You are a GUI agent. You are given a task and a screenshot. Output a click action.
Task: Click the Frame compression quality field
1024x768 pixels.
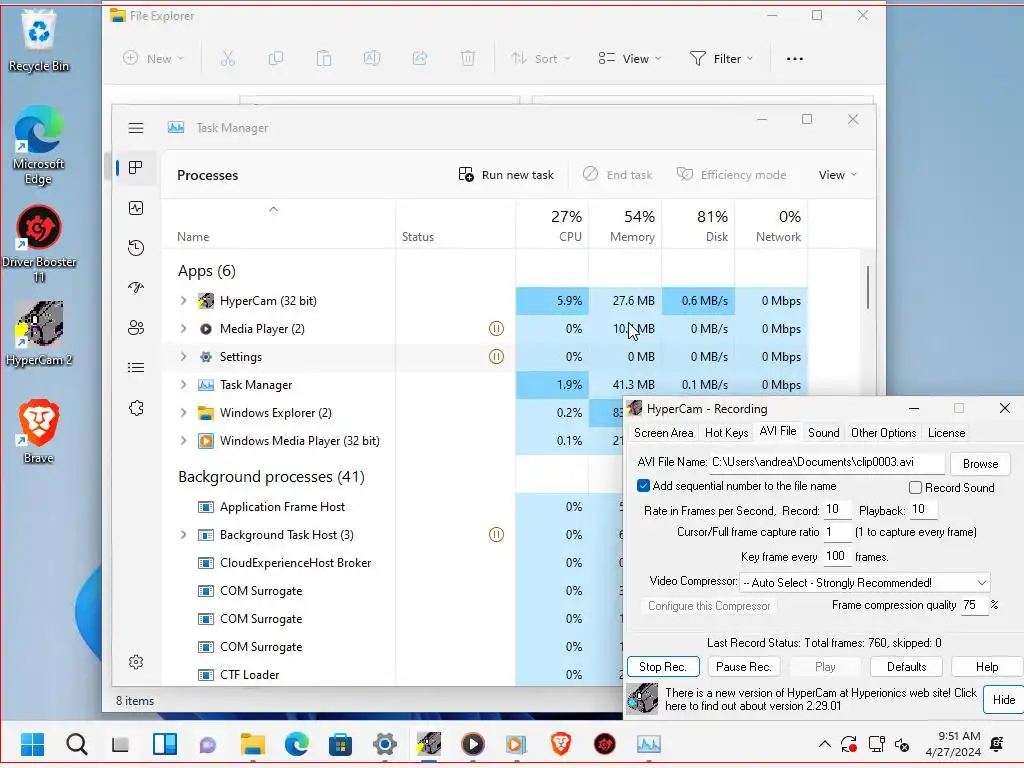pyautogui.click(x=973, y=605)
